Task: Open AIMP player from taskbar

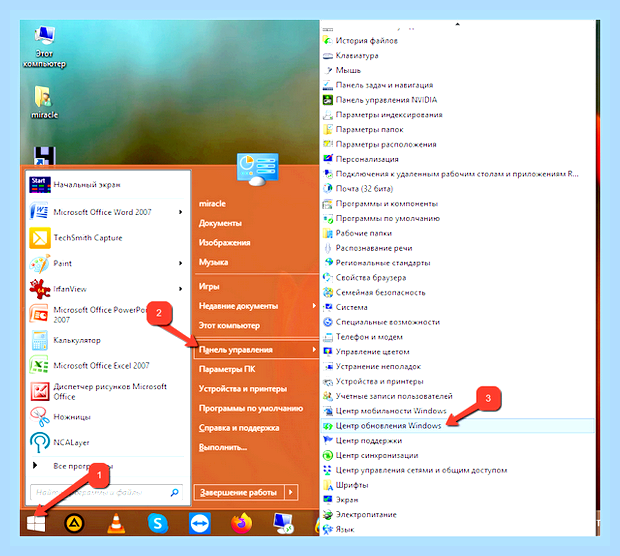Action: coord(74,524)
